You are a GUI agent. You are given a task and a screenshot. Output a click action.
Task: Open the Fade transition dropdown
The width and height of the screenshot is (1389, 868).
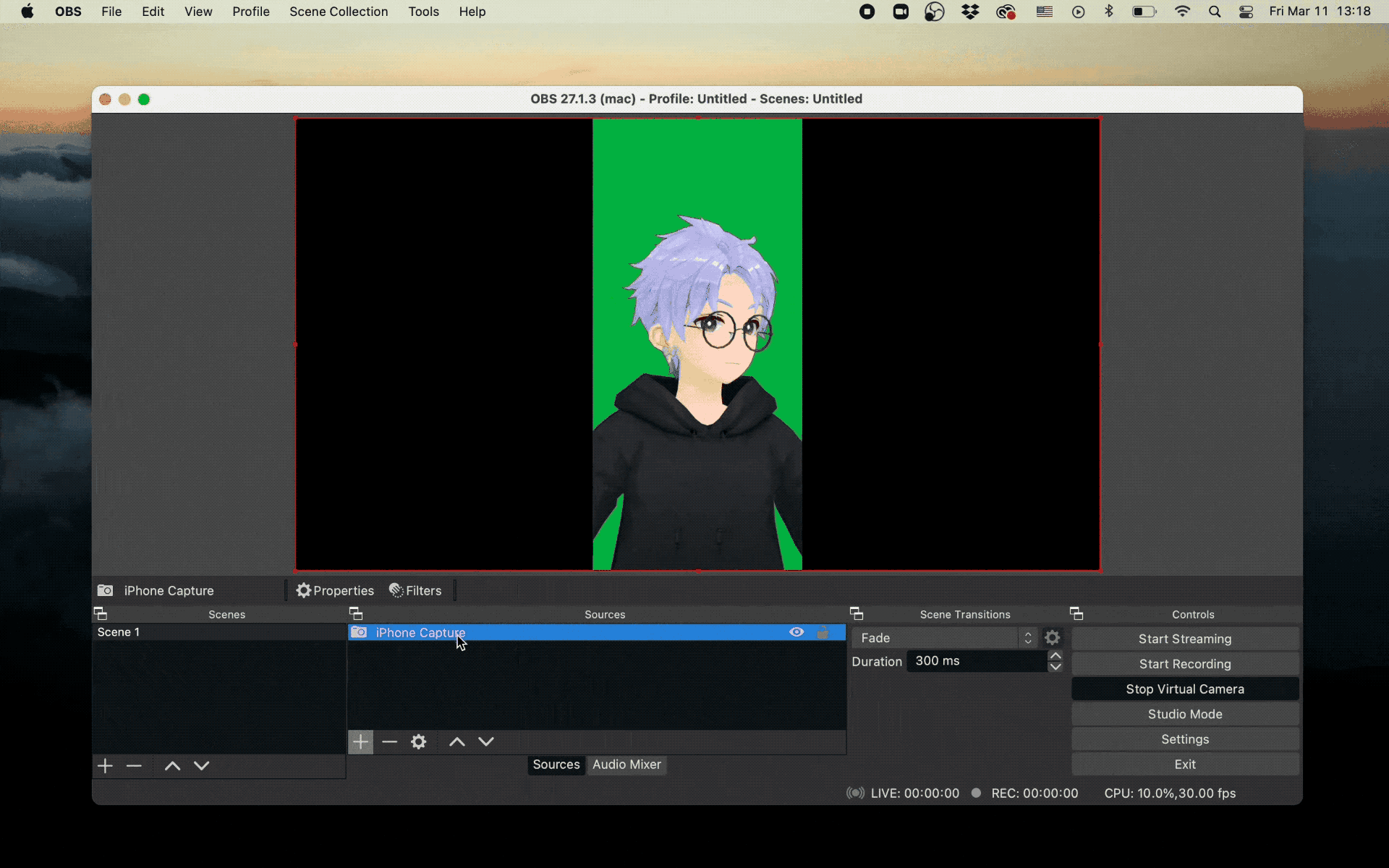940,637
